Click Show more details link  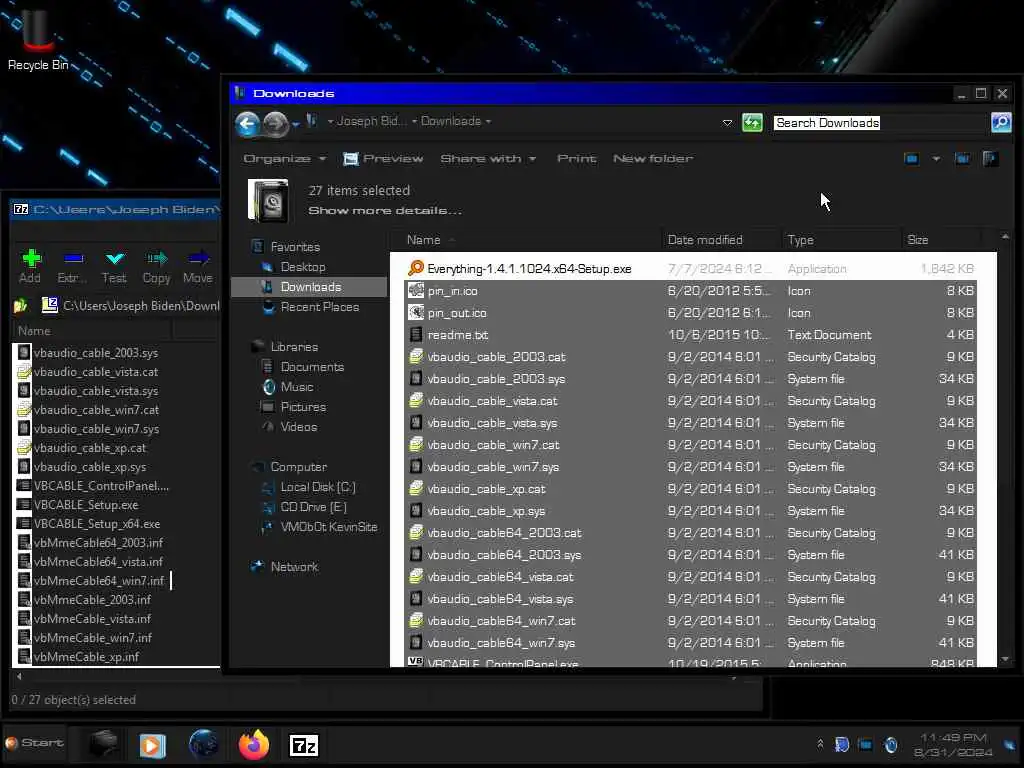[385, 210]
